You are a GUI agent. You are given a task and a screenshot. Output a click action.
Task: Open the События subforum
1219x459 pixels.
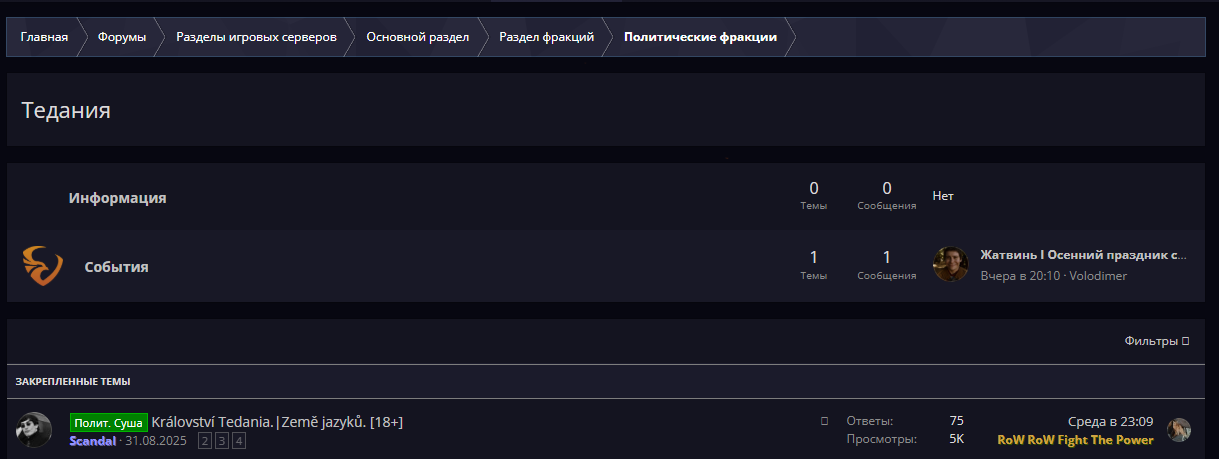click(x=116, y=267)
